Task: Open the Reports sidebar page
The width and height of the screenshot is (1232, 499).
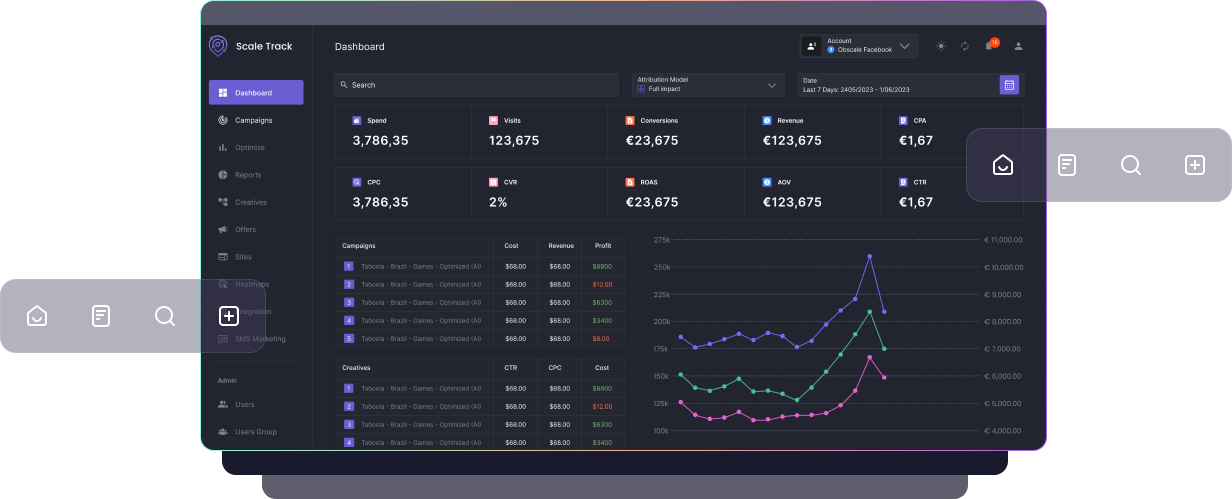Action: (247, 175)
